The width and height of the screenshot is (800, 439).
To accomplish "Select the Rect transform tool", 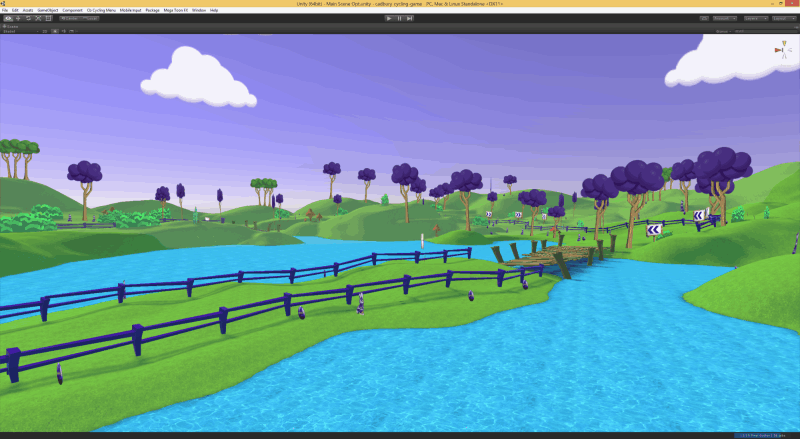I will (x=47, y=18).
